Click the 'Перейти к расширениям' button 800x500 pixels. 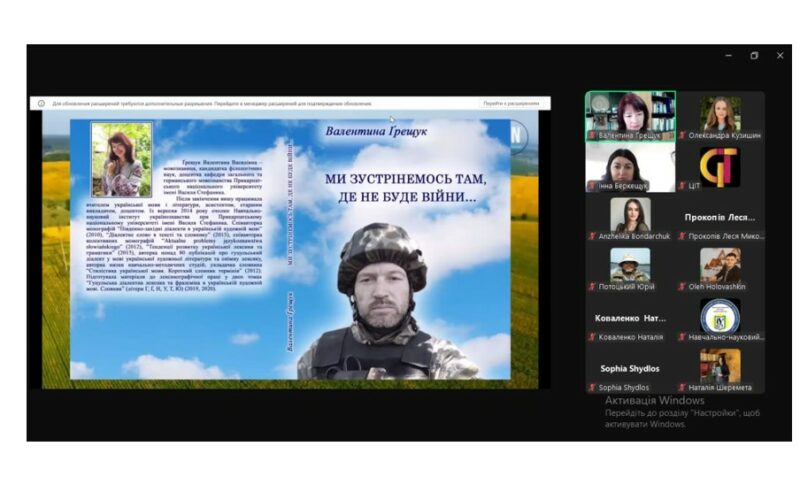pyautogui.click(x=511, y=103)
